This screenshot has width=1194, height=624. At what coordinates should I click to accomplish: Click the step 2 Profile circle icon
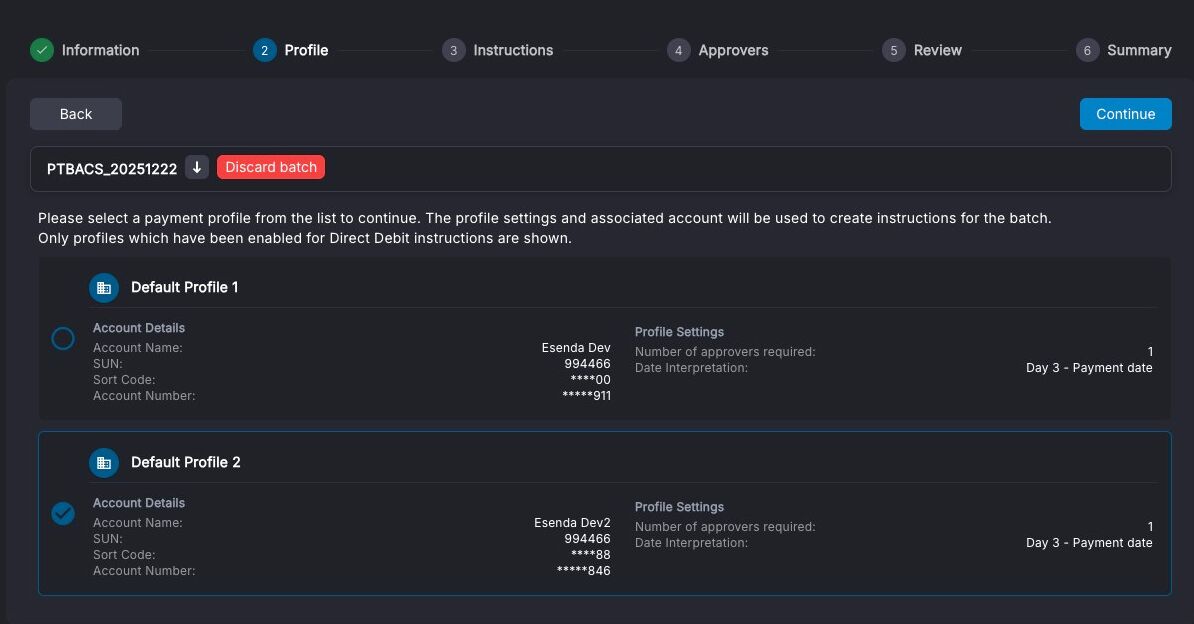[x=264, y=50]
